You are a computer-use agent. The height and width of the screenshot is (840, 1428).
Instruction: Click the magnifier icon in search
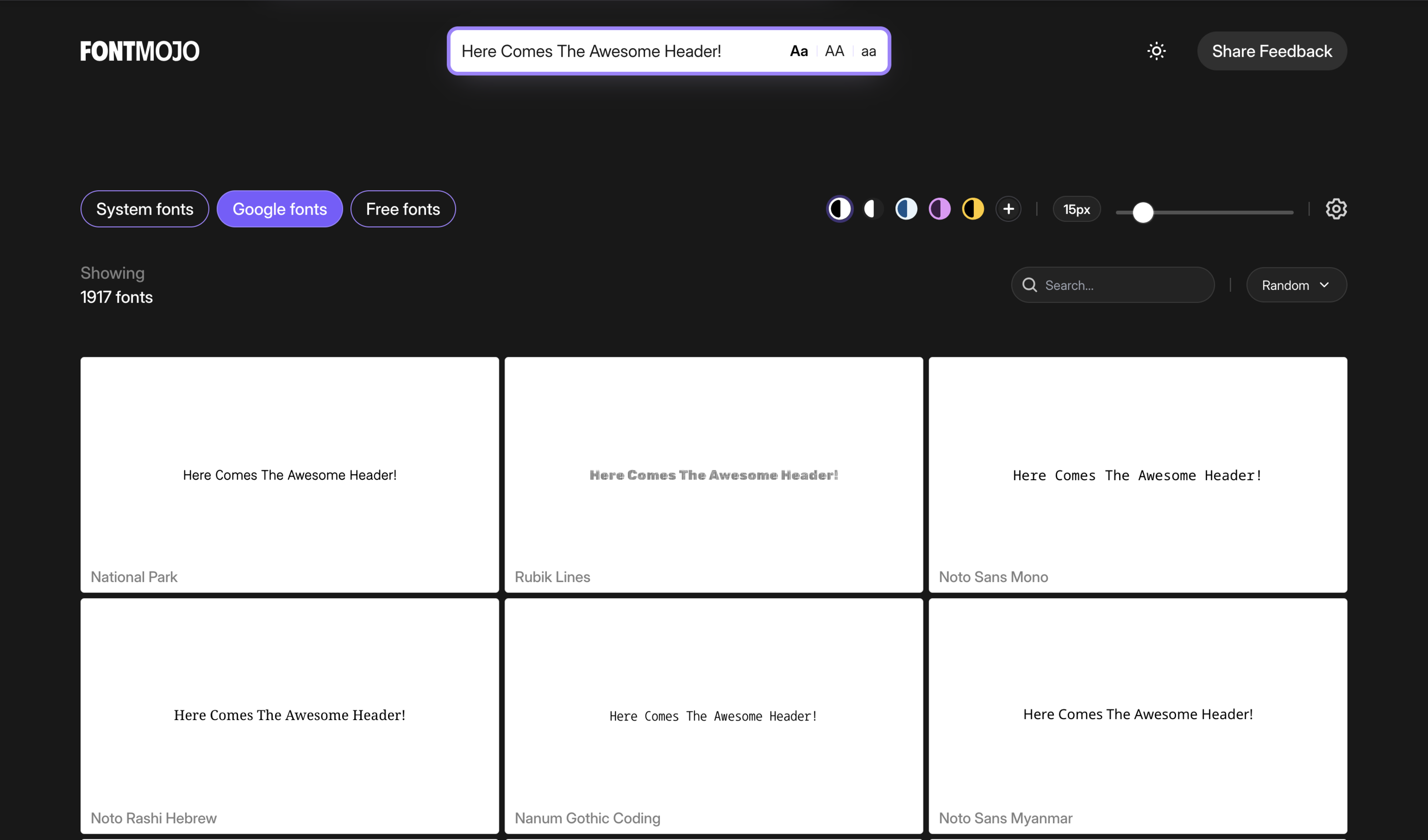pyautogui.click(x=1030, y=285)
